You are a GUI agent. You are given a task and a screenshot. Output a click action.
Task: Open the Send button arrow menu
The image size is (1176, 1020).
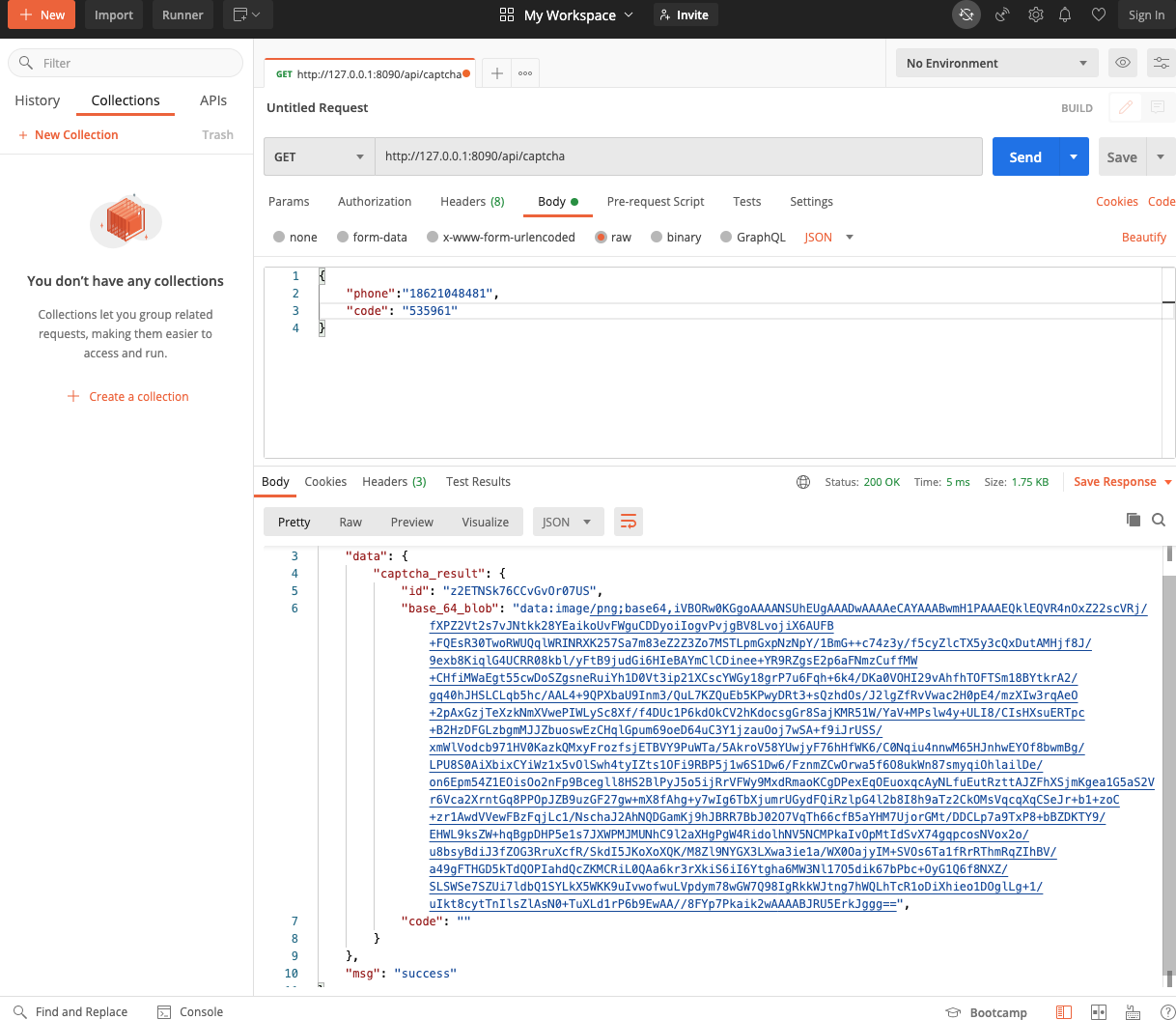click(1073, 156)
